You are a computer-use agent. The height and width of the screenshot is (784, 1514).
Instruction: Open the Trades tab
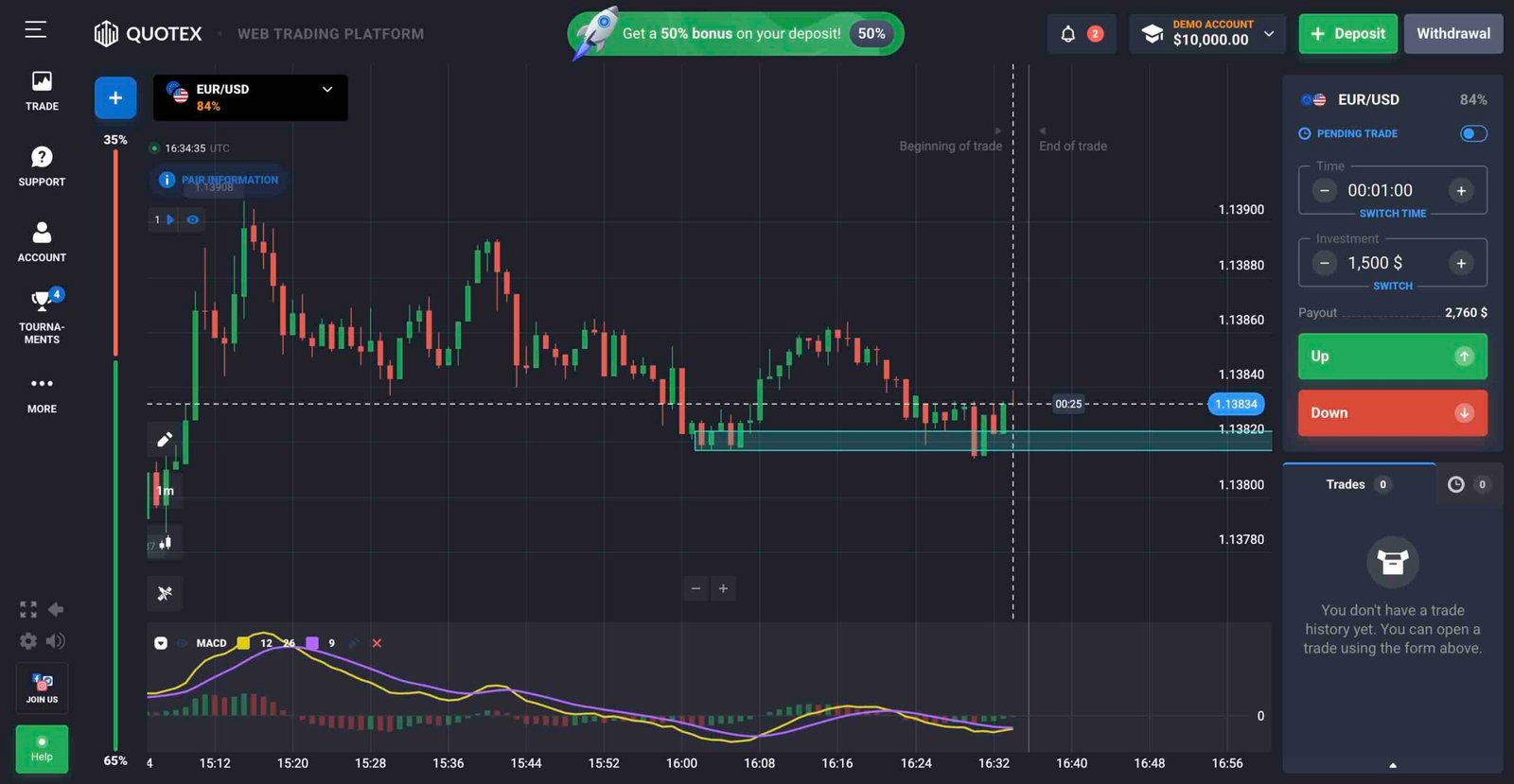pyautogui.click(x=1358, y=484)
